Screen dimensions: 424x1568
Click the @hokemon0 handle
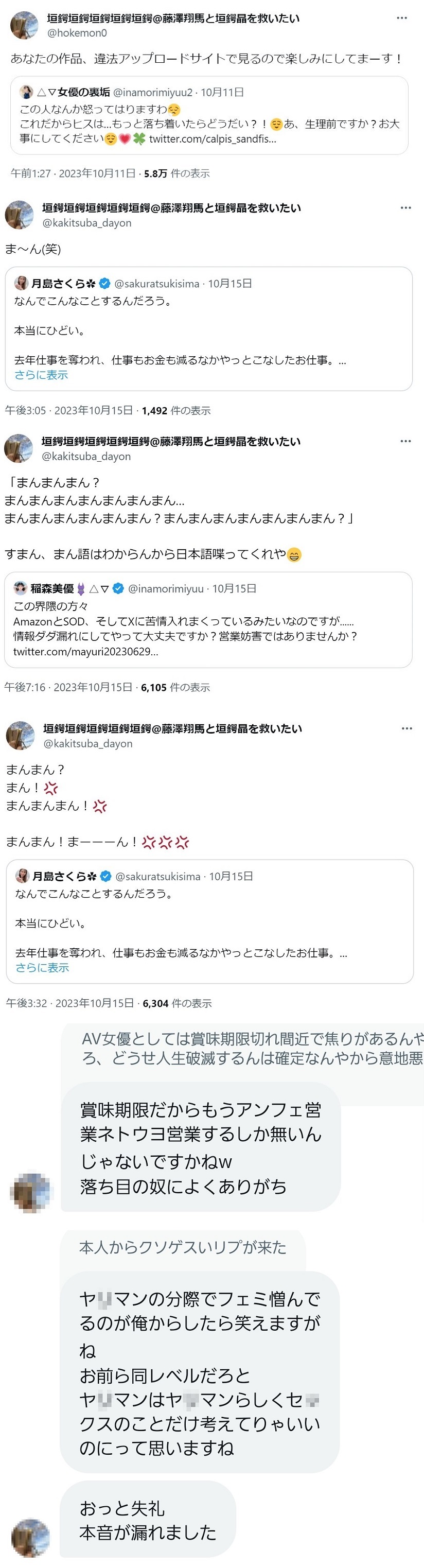pyautogui.click(x=77, y=33)
